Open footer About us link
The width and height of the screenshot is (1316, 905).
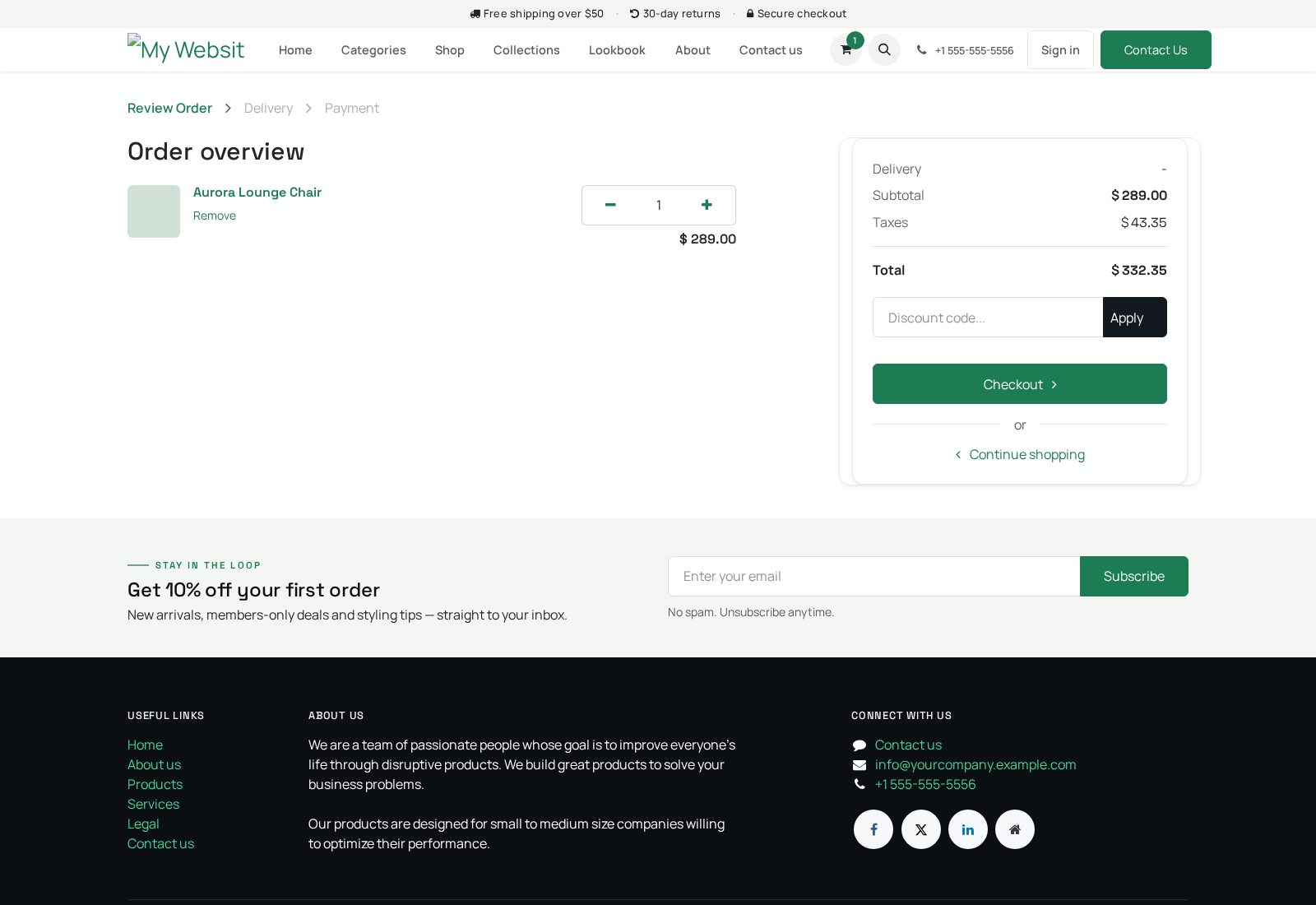click(x=154, y=764)
